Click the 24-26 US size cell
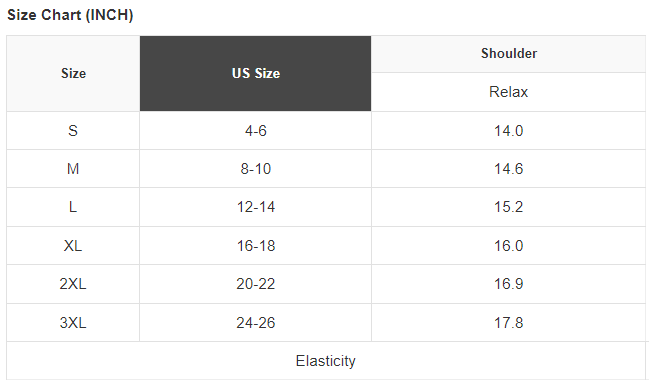This screenshot has height=381, width=649. click(255, 323)
